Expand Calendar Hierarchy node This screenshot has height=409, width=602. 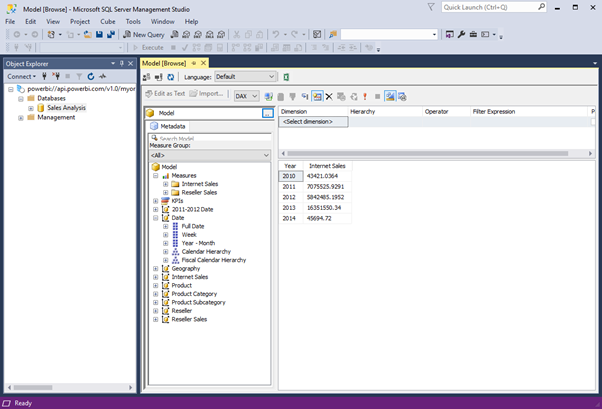pos(165,252)
